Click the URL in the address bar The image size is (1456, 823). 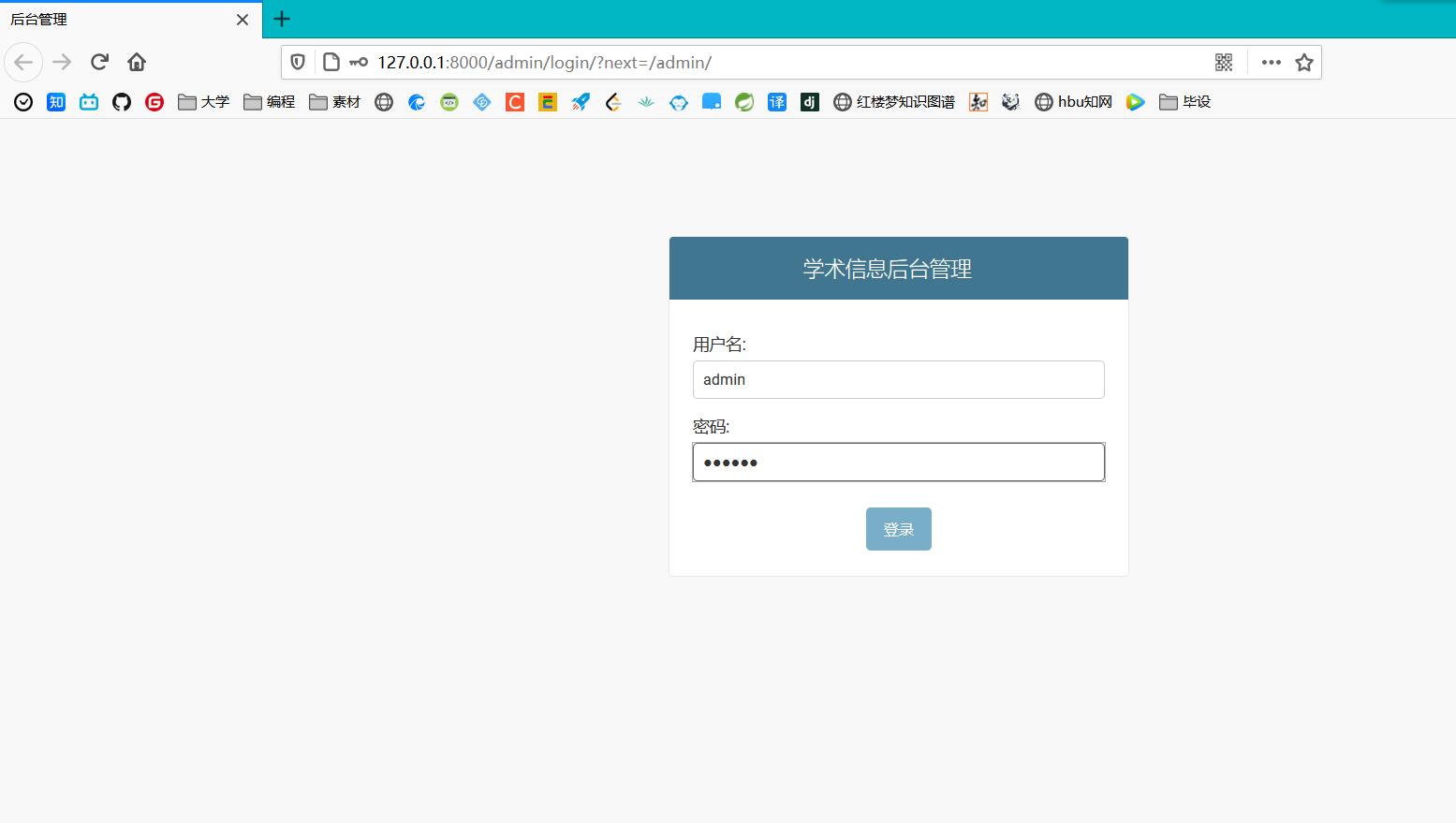tap(544, 63)
